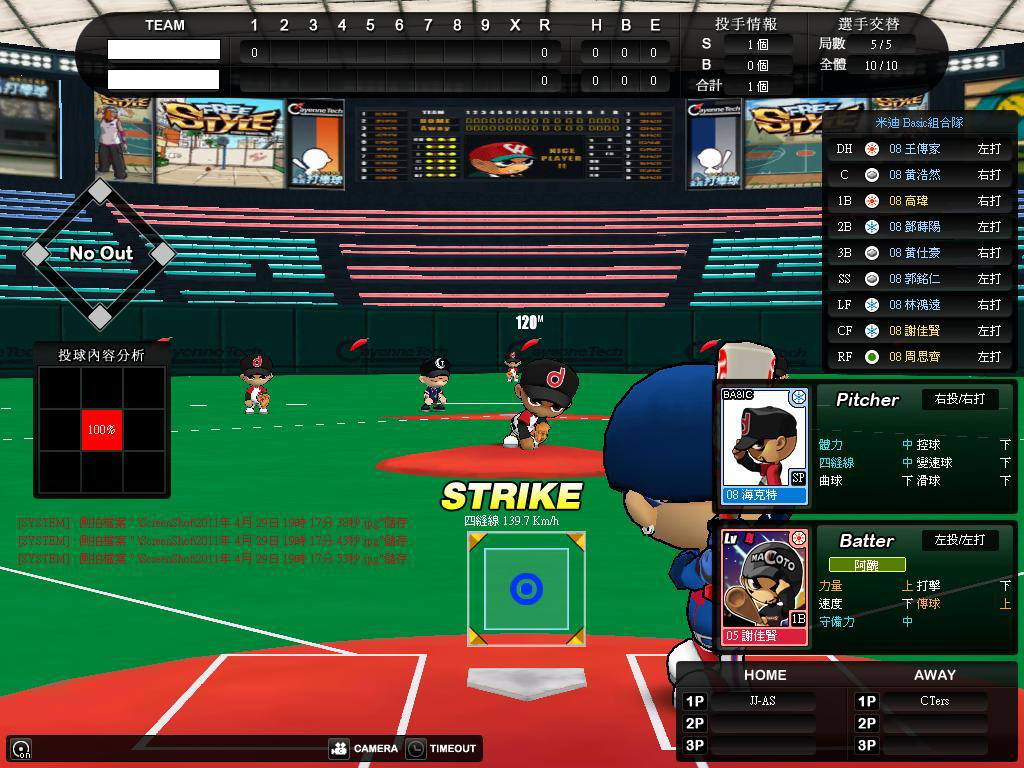Click the snowflake icon on pitcher card
The height and width of the screenshot is (768, 1024).
[798, 397]
